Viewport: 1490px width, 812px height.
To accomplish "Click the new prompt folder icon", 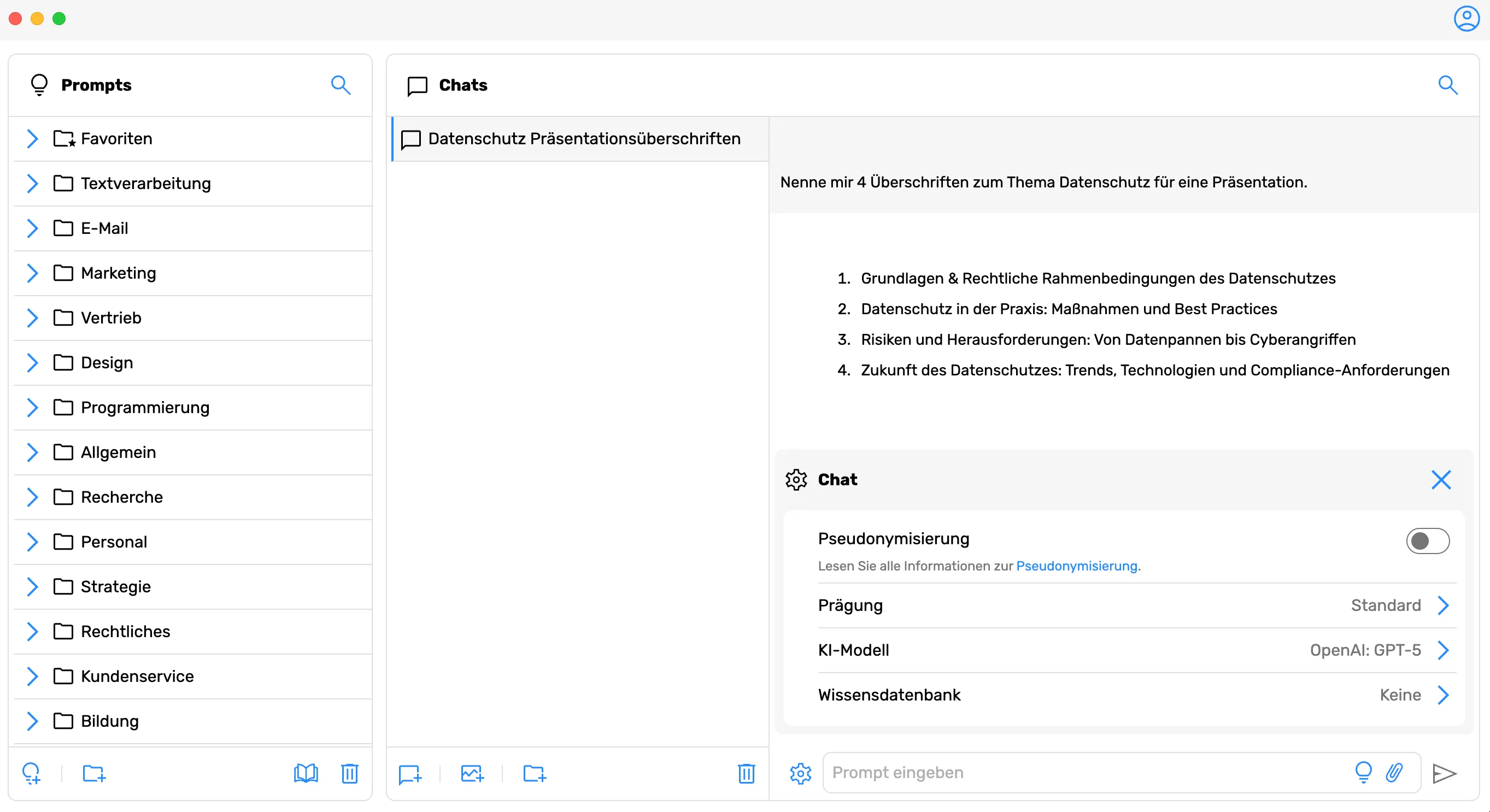I will click(x=93, y=773).
